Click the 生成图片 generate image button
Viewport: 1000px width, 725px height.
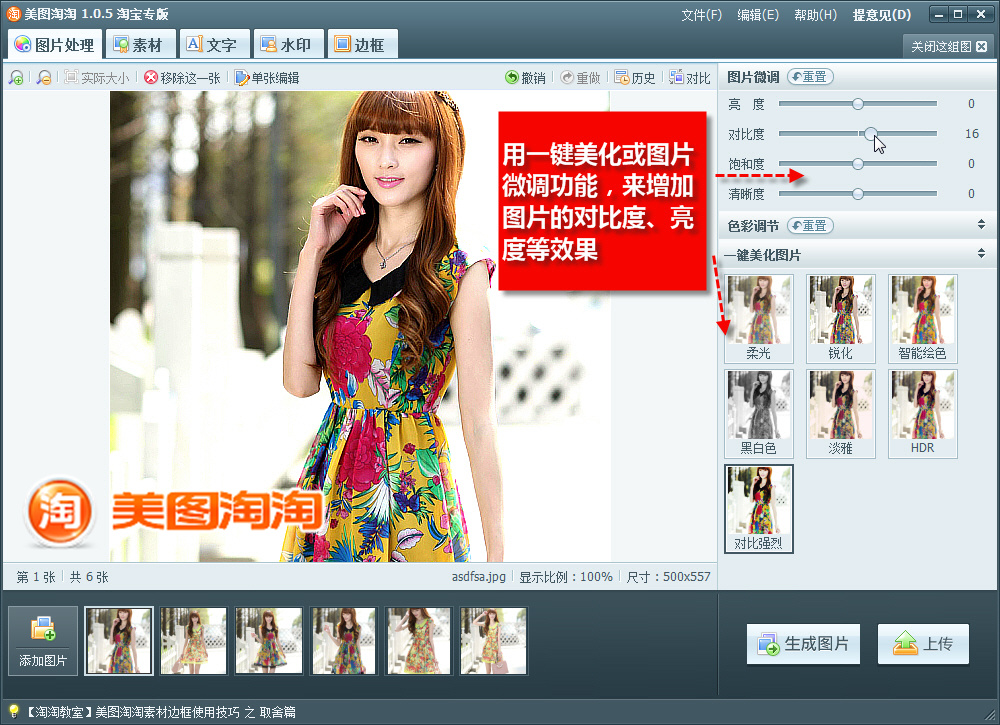[803, 644]
